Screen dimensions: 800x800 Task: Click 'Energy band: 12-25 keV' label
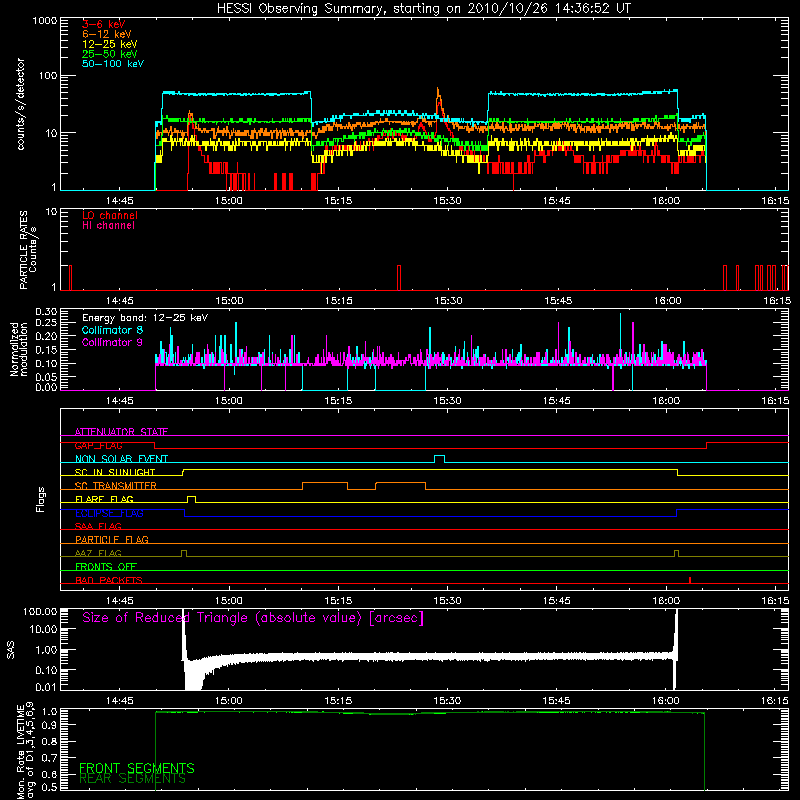coord(145,318)
